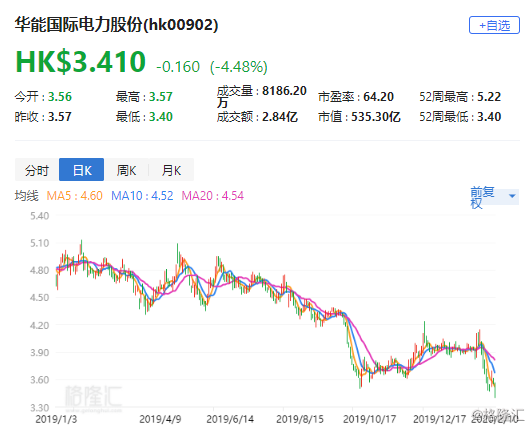This screenshot has width=532, height=429.
Task: Click the stock title 华能国际电力股份(hk00902)
Action: 116,25
